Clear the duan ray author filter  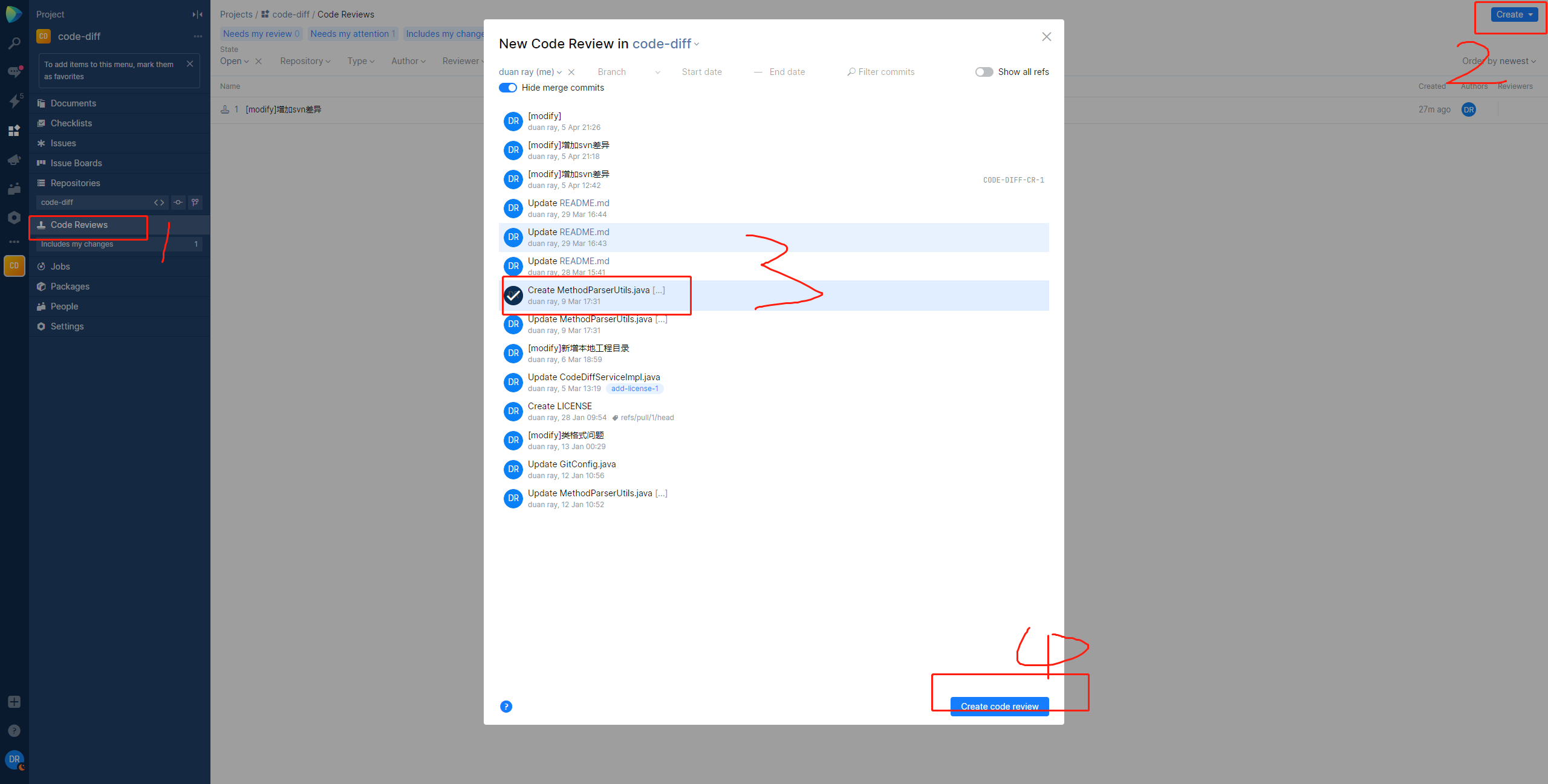point(571,72)
